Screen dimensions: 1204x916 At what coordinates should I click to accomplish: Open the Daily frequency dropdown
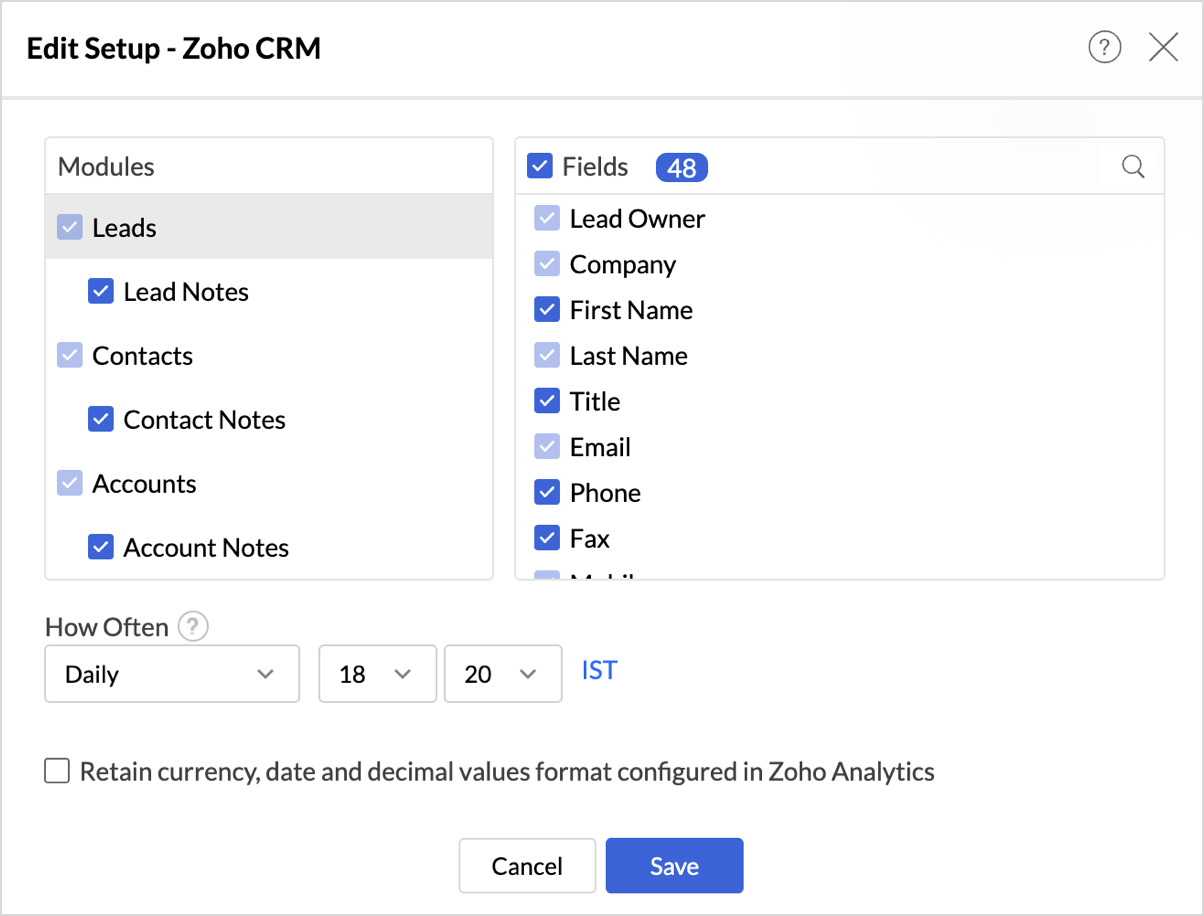coord(172,674)
